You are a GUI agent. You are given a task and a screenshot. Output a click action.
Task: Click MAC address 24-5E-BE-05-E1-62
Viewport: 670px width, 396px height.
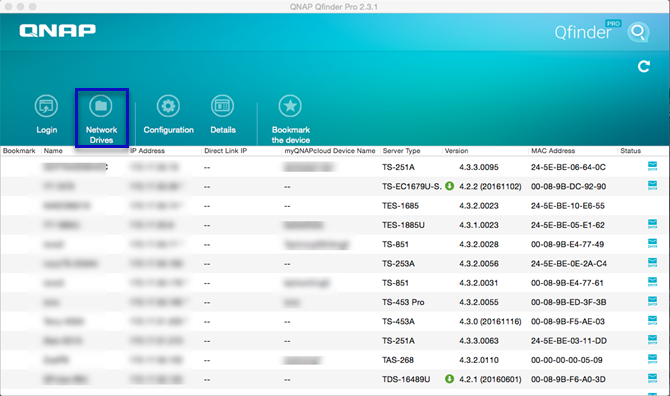pos(568,225)
